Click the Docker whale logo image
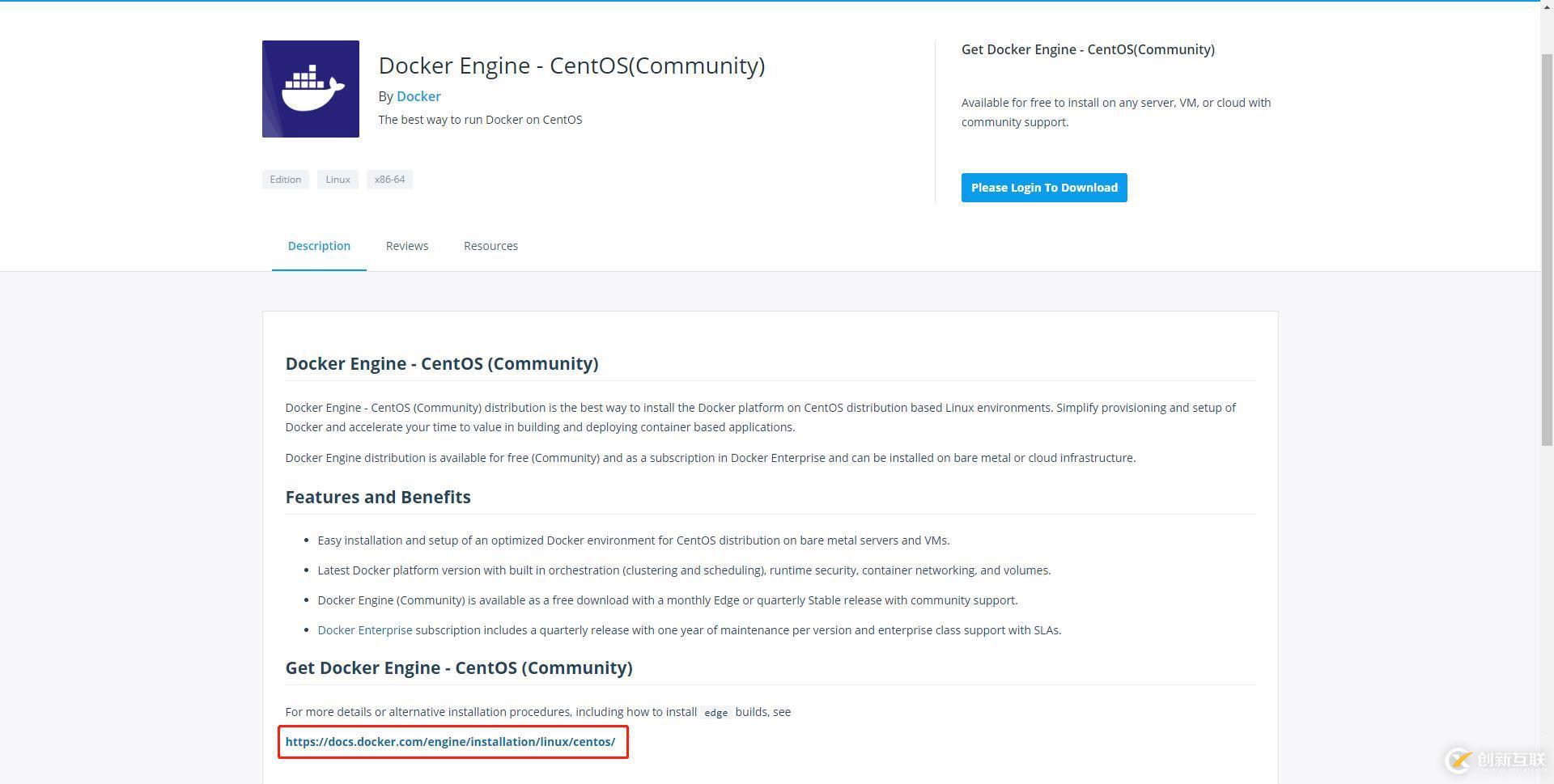Viewport: 1554px width, 784px height. (x=310, y=89)
